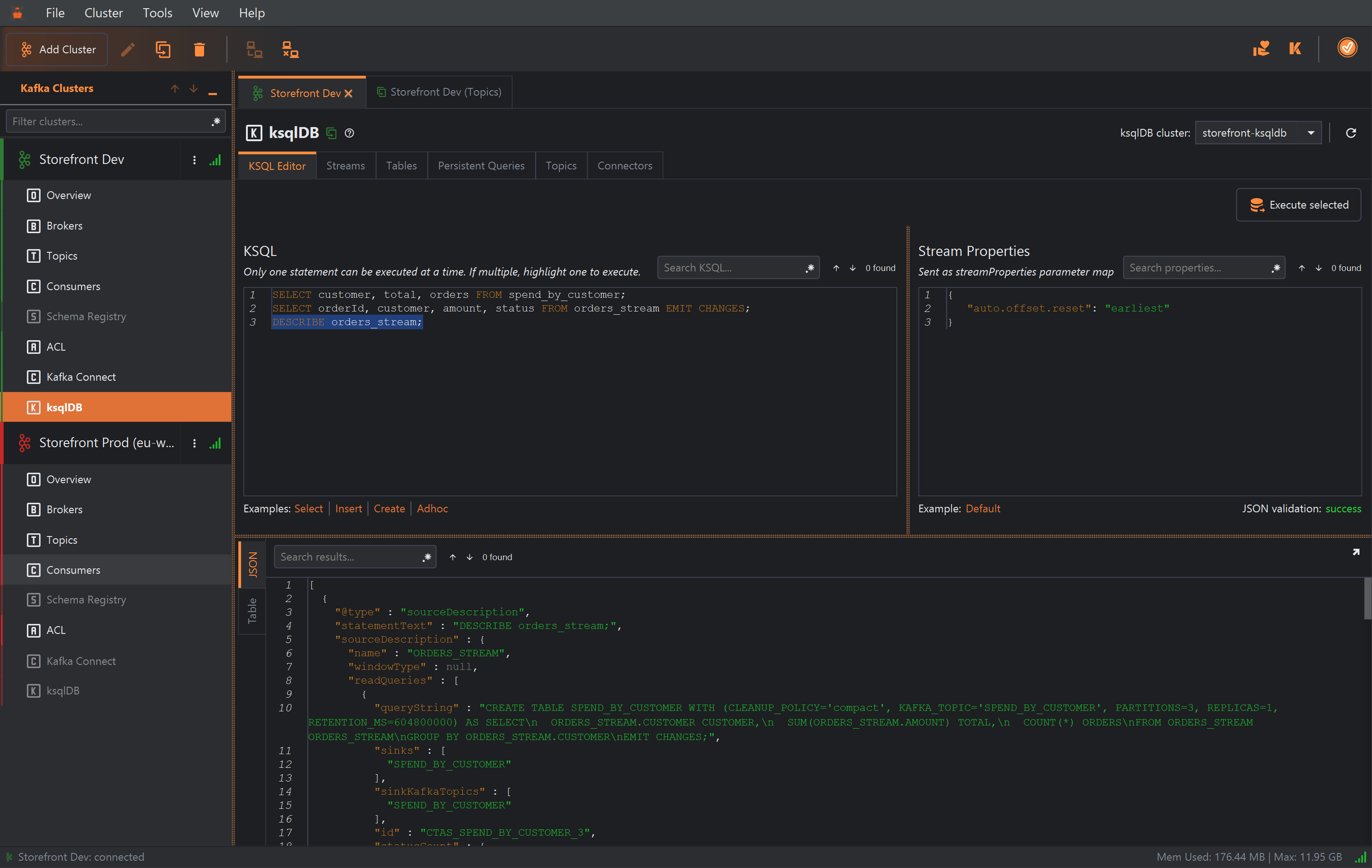1372x868 pixels.
Task: Open the File menu
Action: tap(55, 13)
